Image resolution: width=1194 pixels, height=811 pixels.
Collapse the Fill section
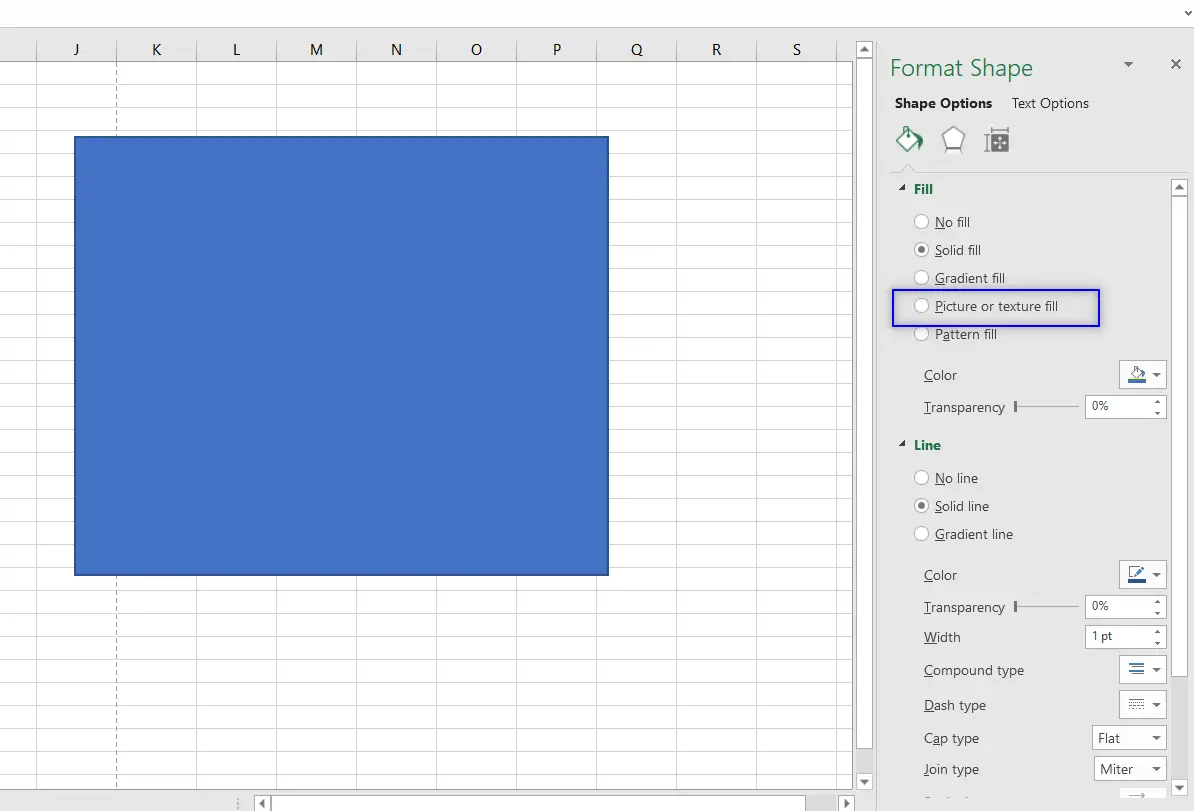click(902, 188)
